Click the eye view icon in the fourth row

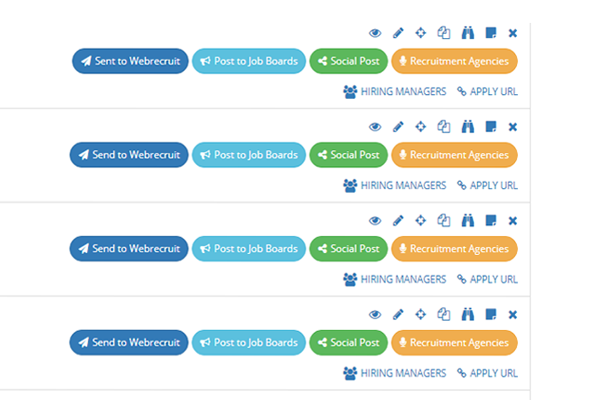(x=375, y=315)
